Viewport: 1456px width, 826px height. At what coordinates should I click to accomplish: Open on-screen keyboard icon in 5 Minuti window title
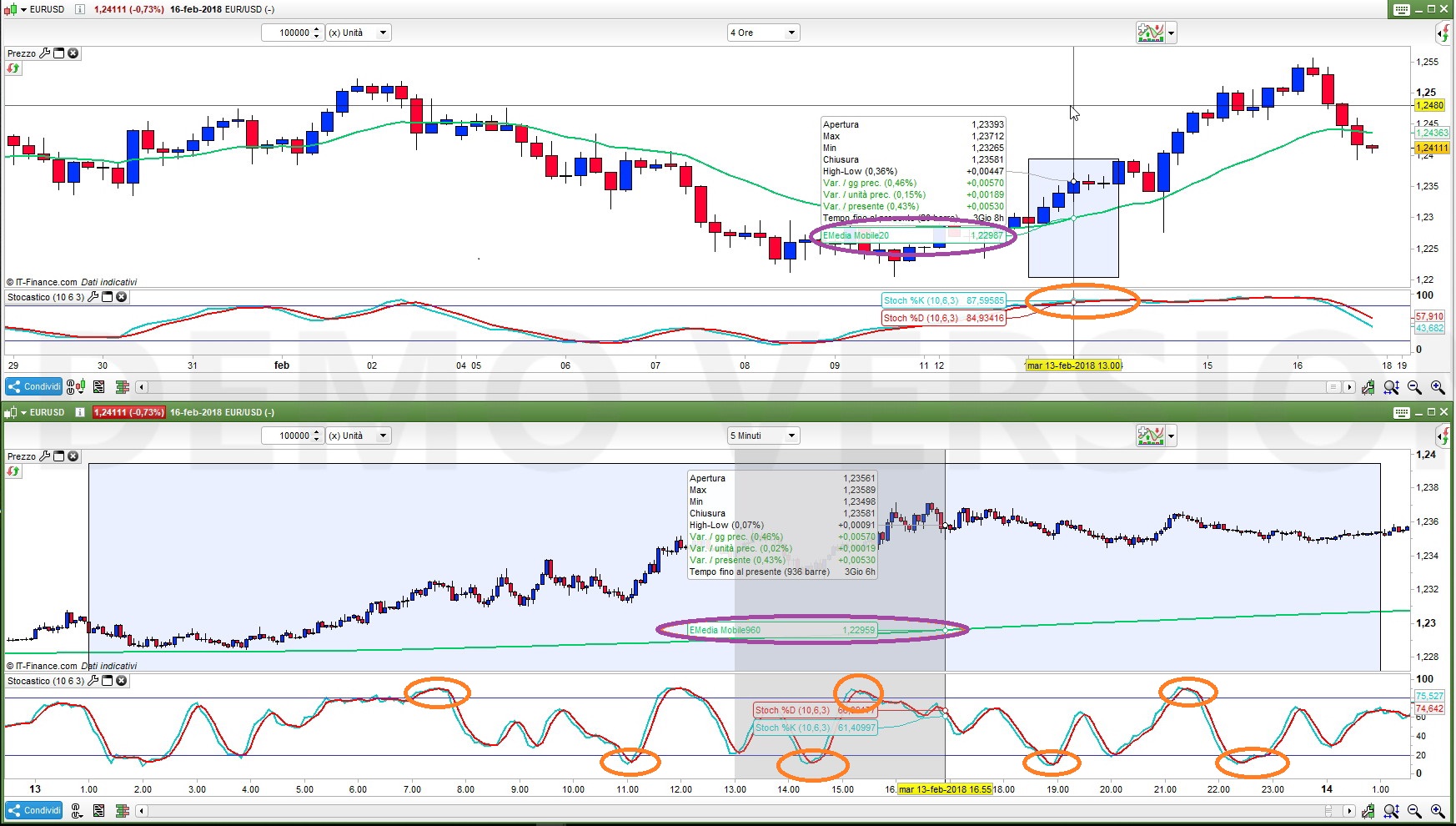click(x=1402, y=412)
